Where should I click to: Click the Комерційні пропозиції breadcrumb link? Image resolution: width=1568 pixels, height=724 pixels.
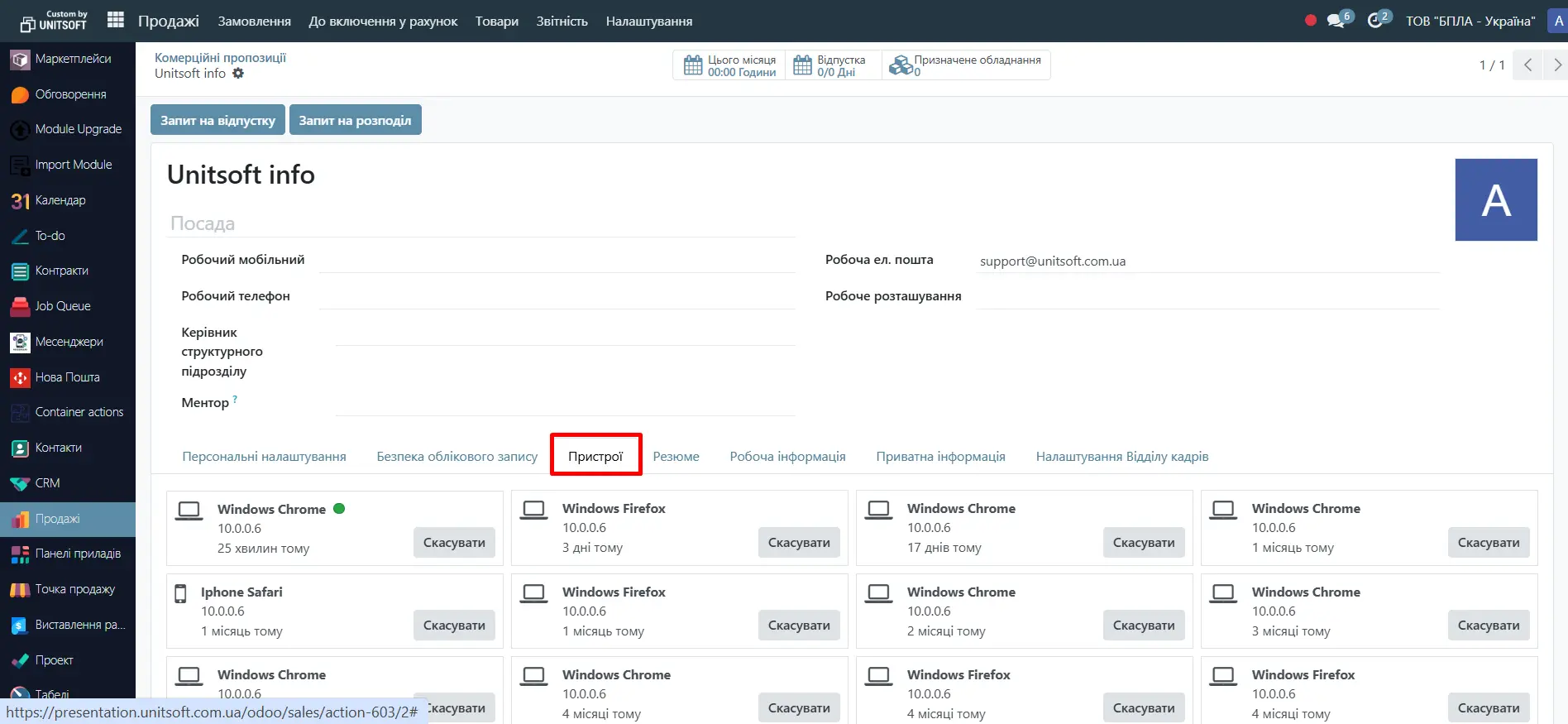(x=220, y=57)
